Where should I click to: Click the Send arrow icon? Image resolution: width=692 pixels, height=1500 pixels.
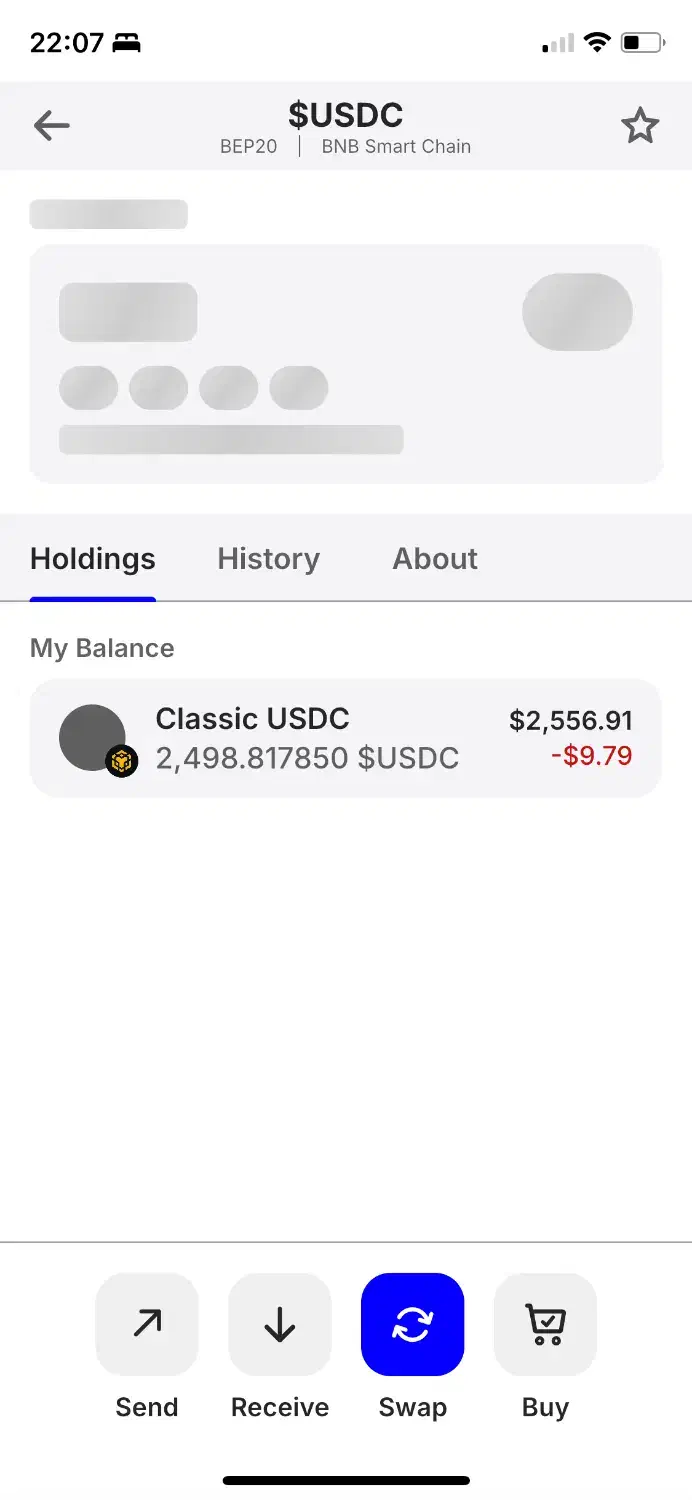point(147,1324)
